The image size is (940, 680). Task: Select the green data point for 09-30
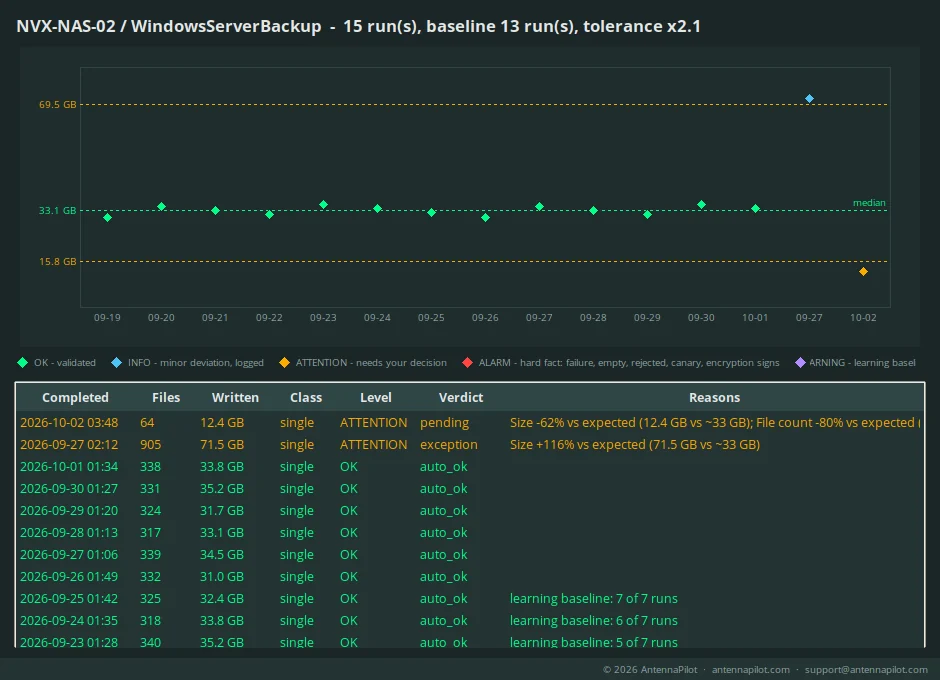pos(701,205)
